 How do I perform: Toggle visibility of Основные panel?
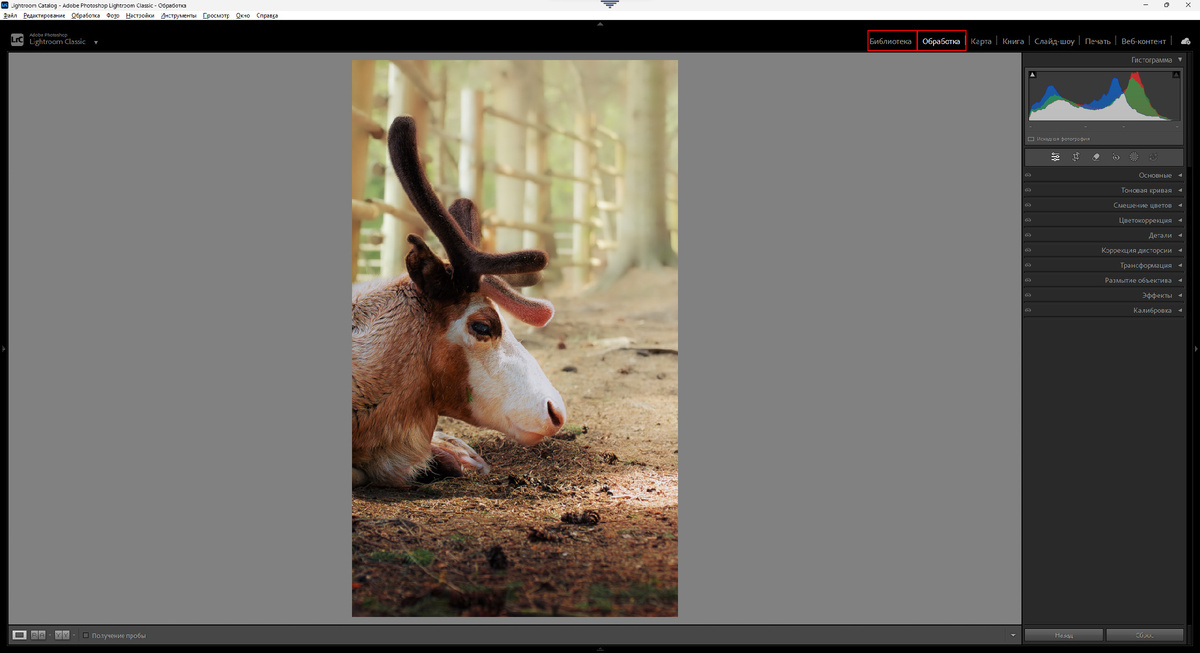[1028, 175]
